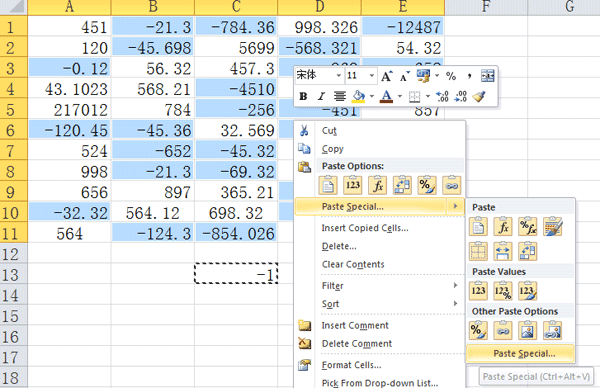Select Paste icon in Paste submenu
This screenshot has width=600, height=388.
click(478, 227)
